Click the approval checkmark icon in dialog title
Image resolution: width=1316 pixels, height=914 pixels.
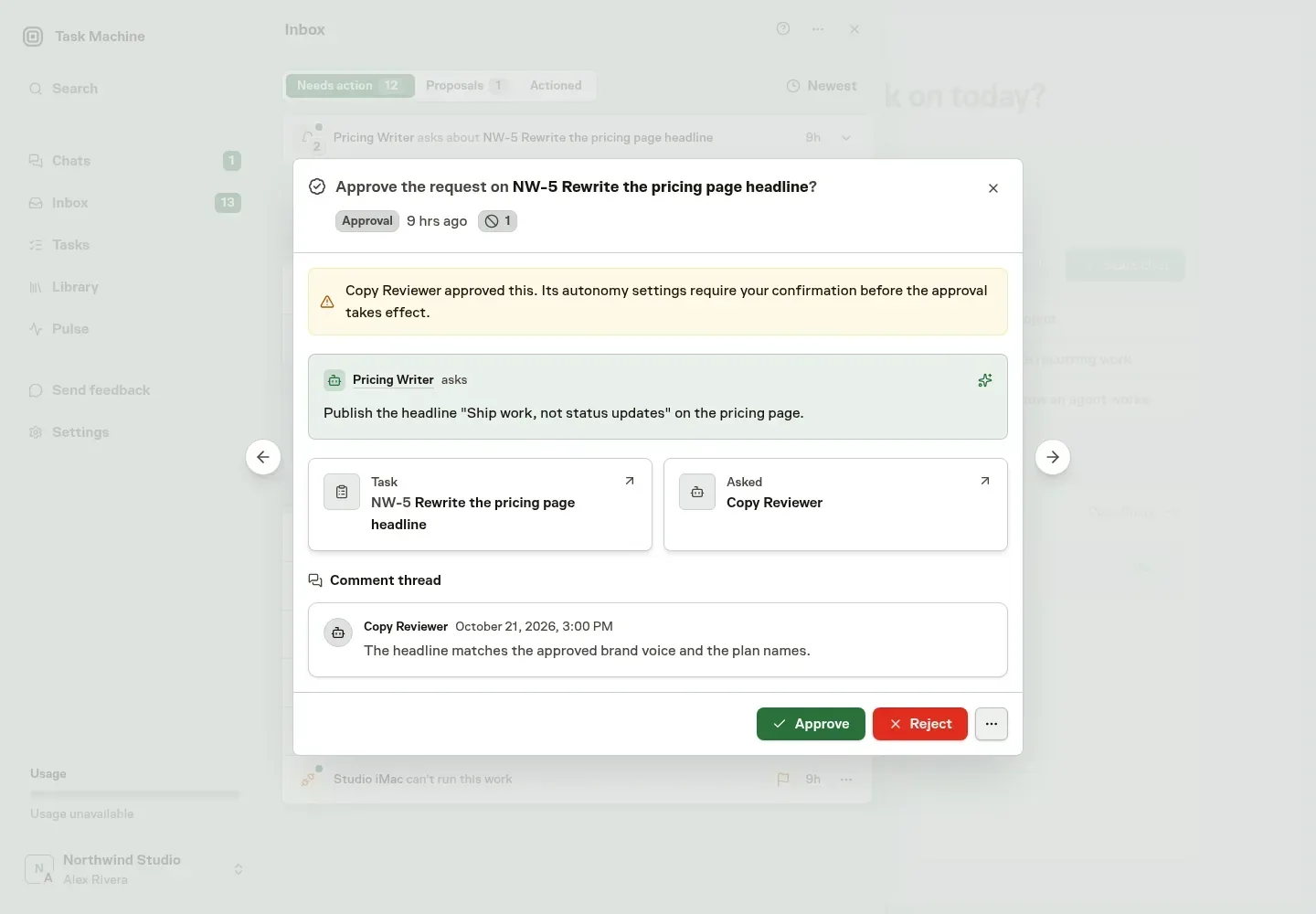click(x=317, y=186)
